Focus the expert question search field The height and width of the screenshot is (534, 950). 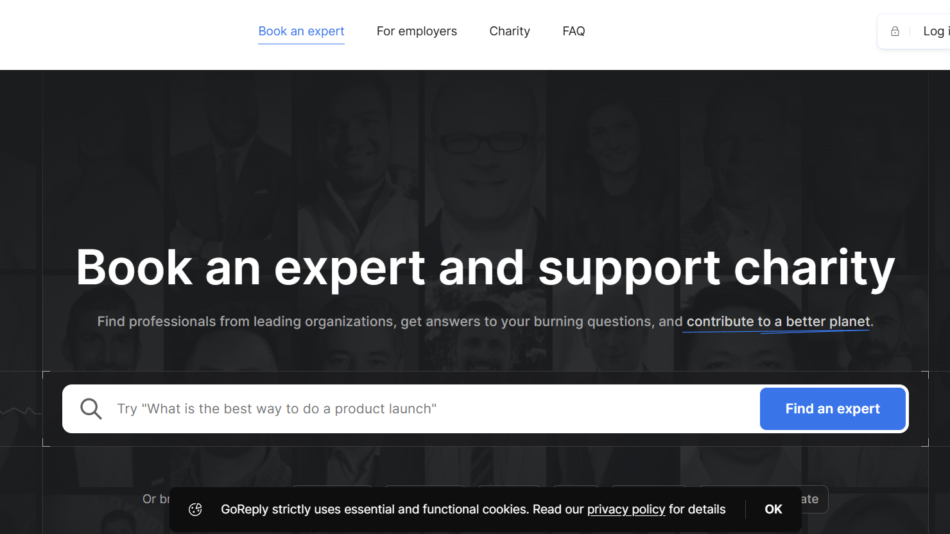pyautogui.click(x=430, y=409)
